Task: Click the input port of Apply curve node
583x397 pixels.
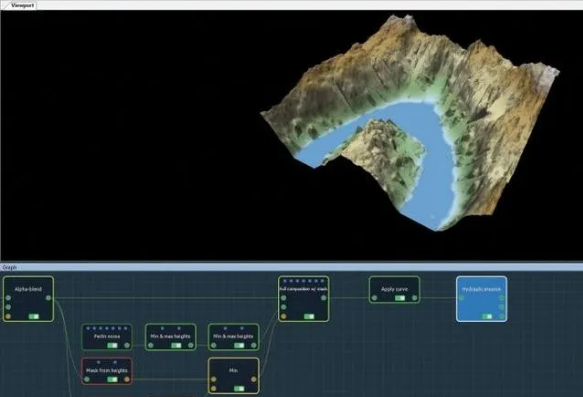Action: pyautogui.click(x=374, y=298)
